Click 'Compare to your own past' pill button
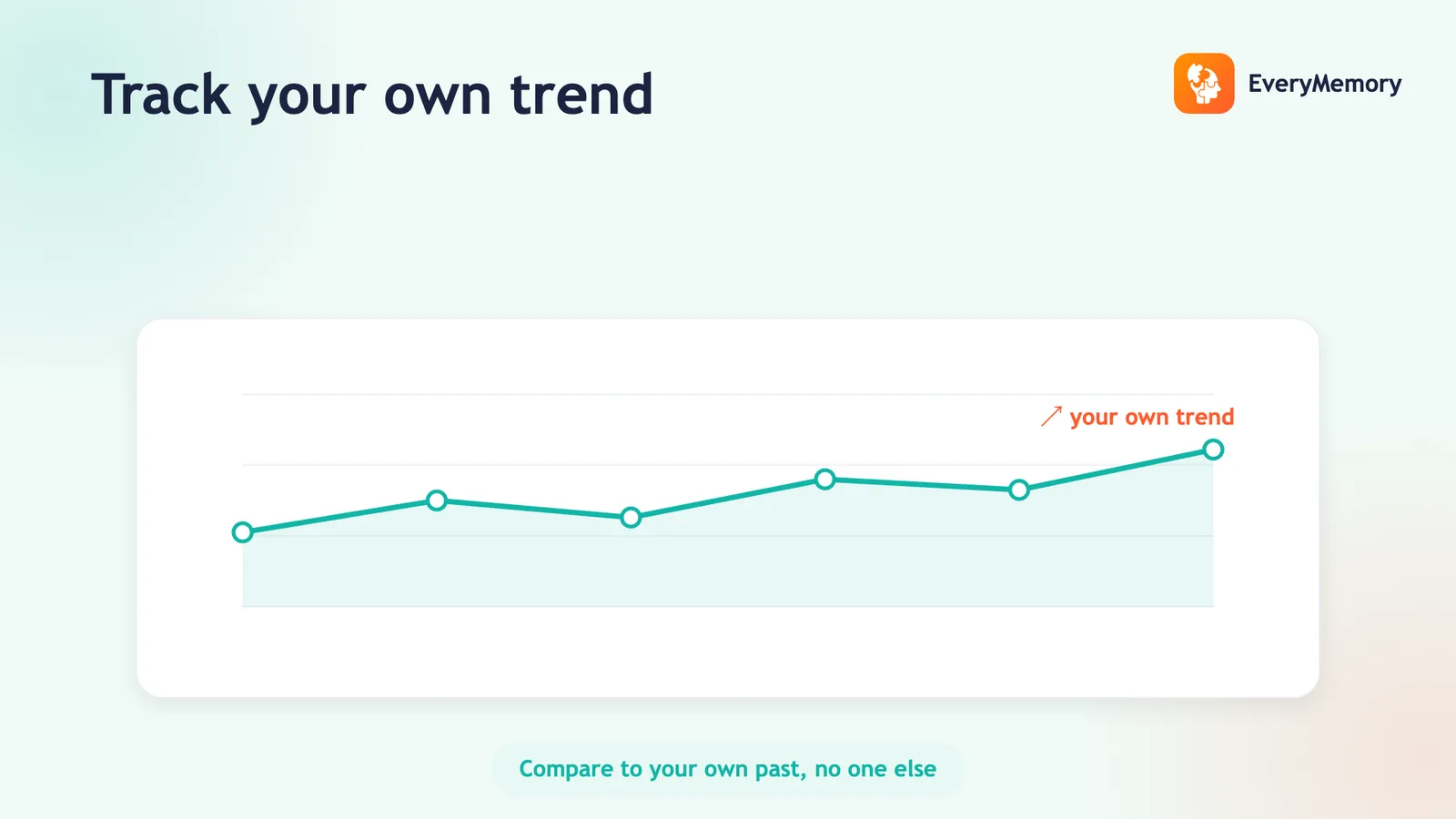This screenshot has height=819, width=1456. [728, 769]
